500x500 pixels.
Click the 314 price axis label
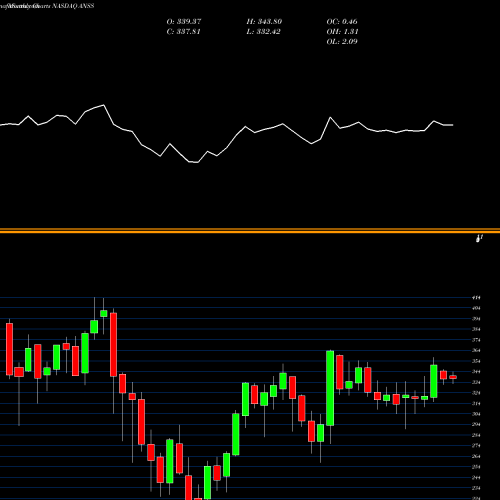(x=476, y=404)
